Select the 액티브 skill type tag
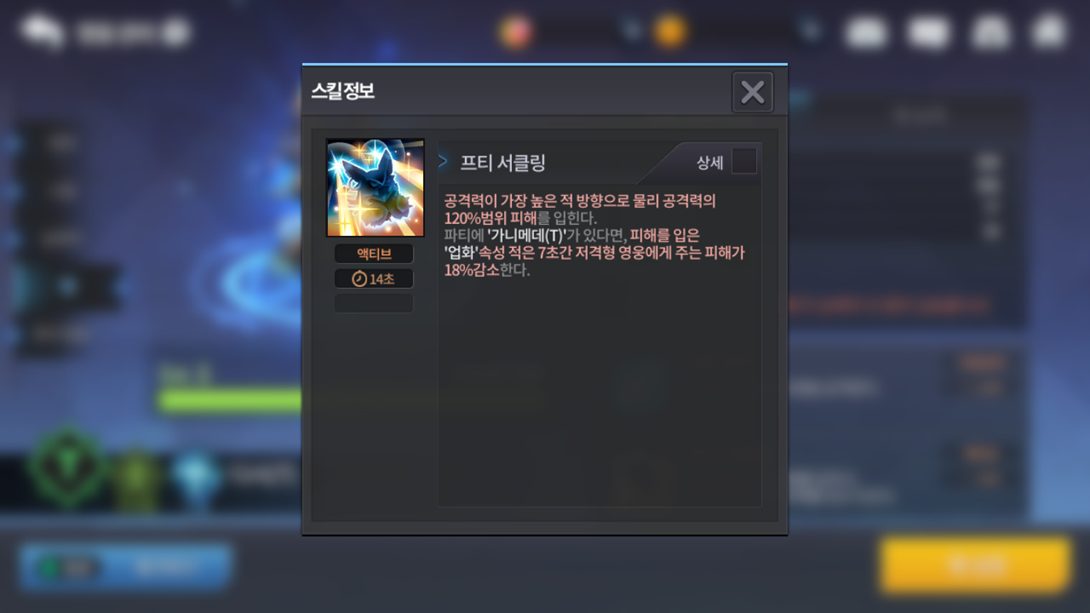Screen dimensions: 1090x613 click(x=374, y=254)
